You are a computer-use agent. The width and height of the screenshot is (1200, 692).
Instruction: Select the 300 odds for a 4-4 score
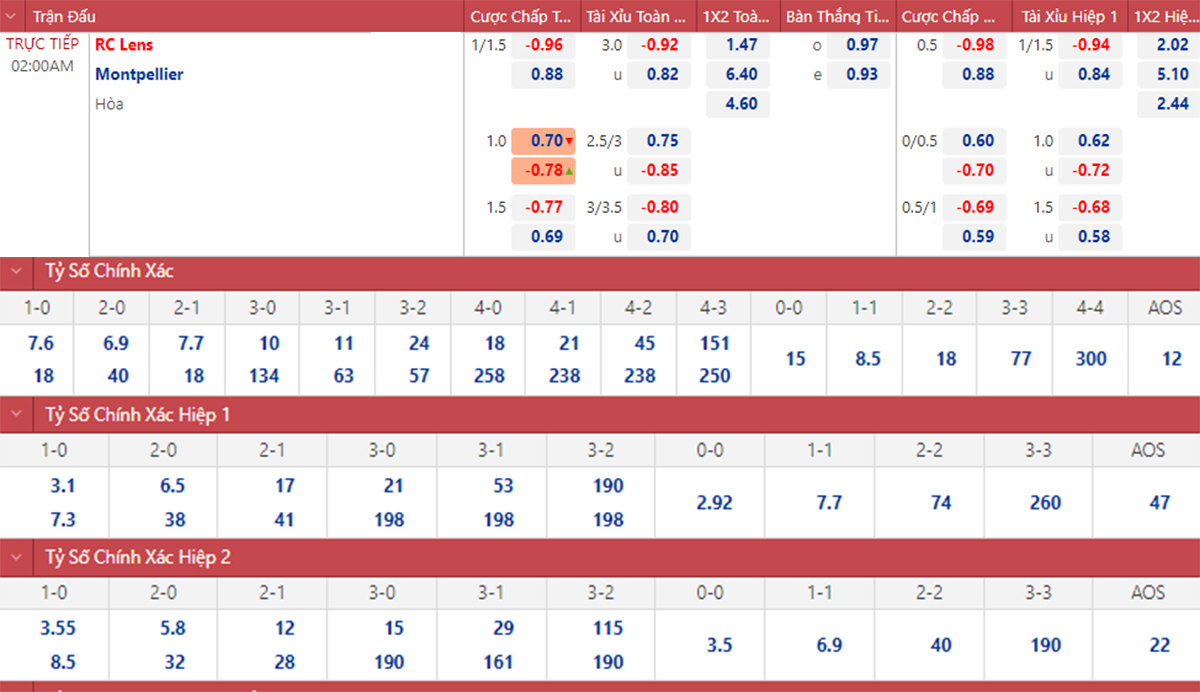(x=1091, y=359)
